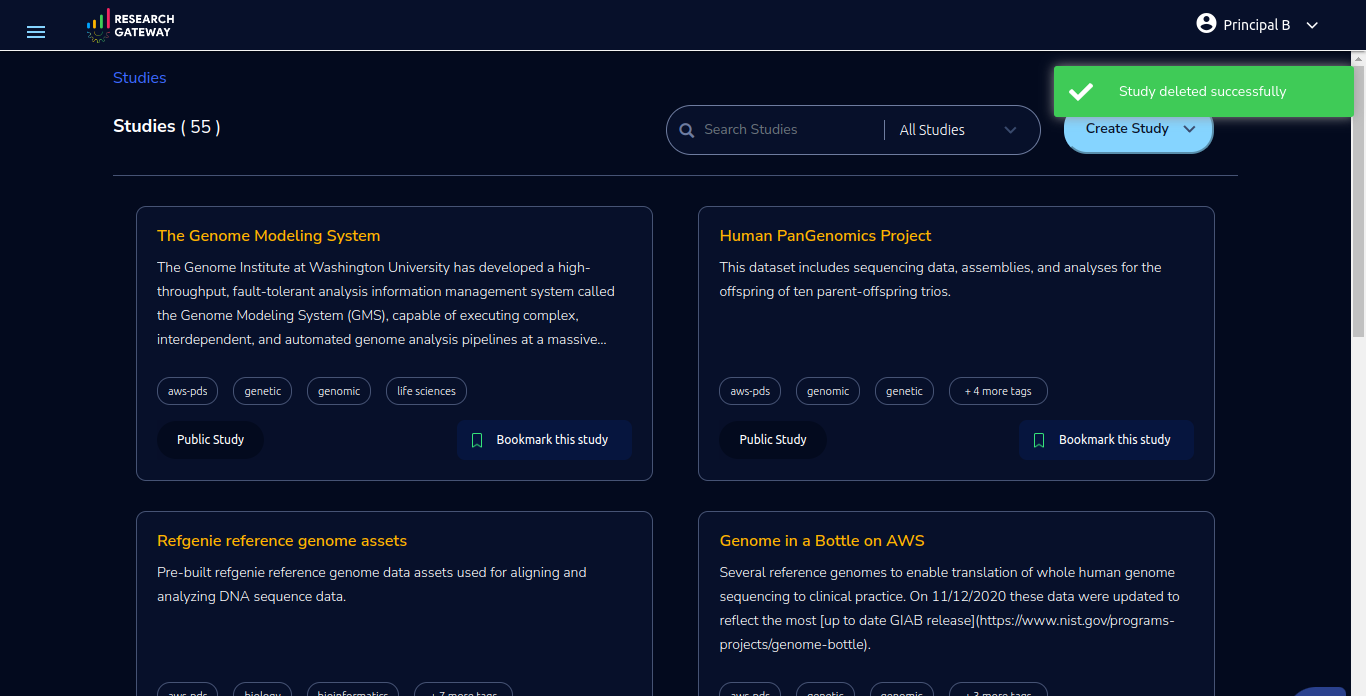Click Genome in a Bottle description text

coord(950,609)
